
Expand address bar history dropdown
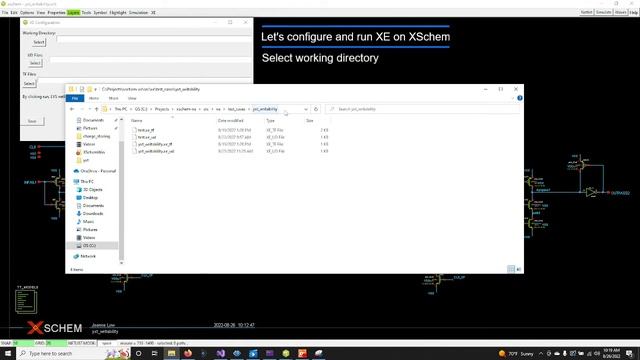click(x=306, y=109)
